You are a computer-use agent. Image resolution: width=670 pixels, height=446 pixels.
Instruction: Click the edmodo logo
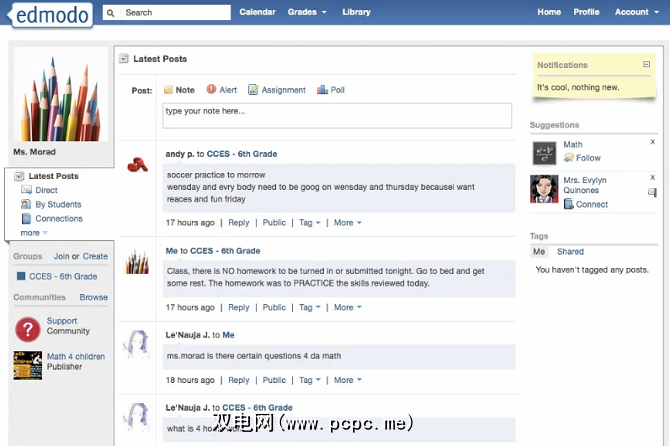point(52,15)
